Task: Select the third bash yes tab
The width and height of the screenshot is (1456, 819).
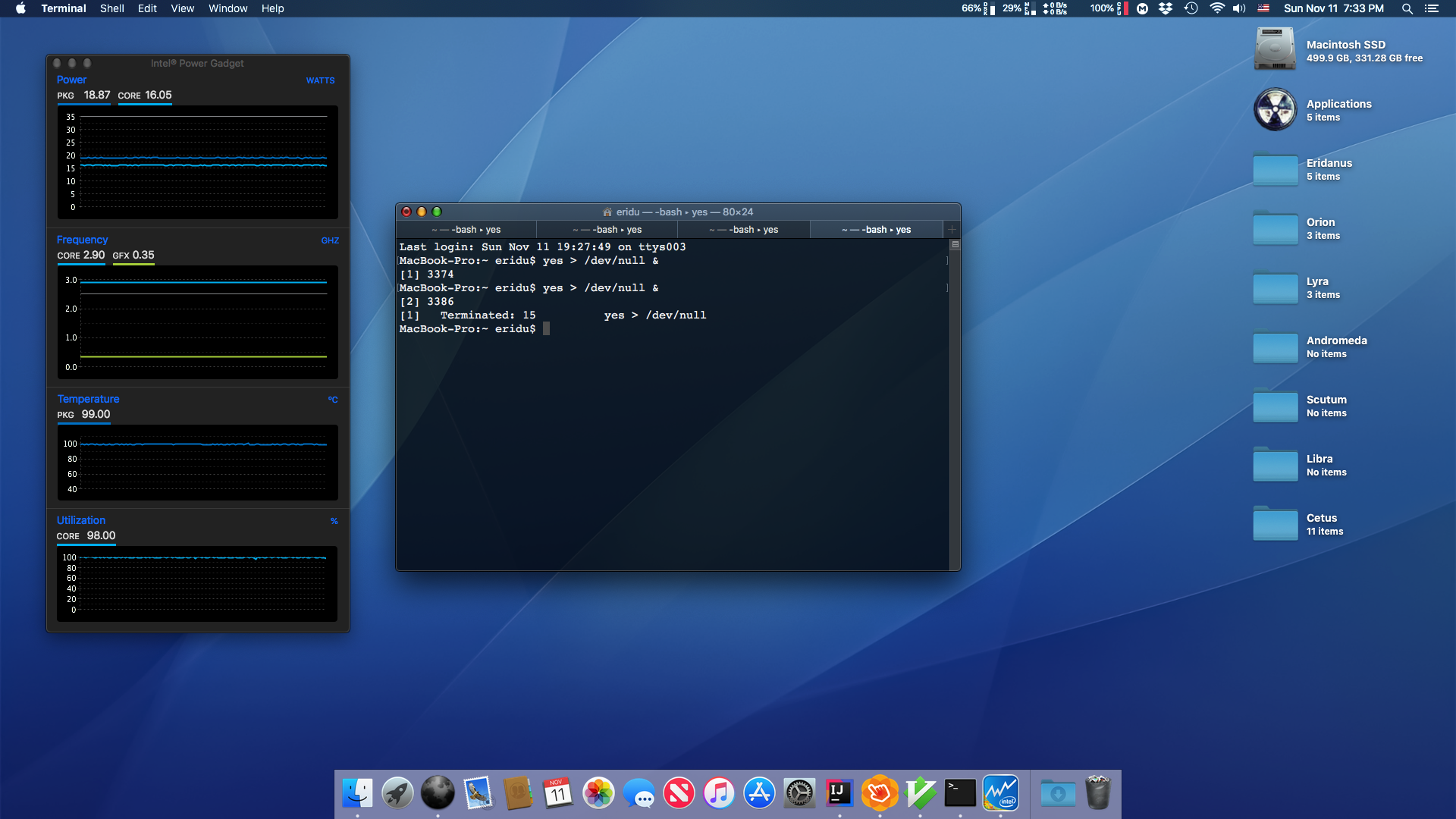Action: tap(743, 230)
